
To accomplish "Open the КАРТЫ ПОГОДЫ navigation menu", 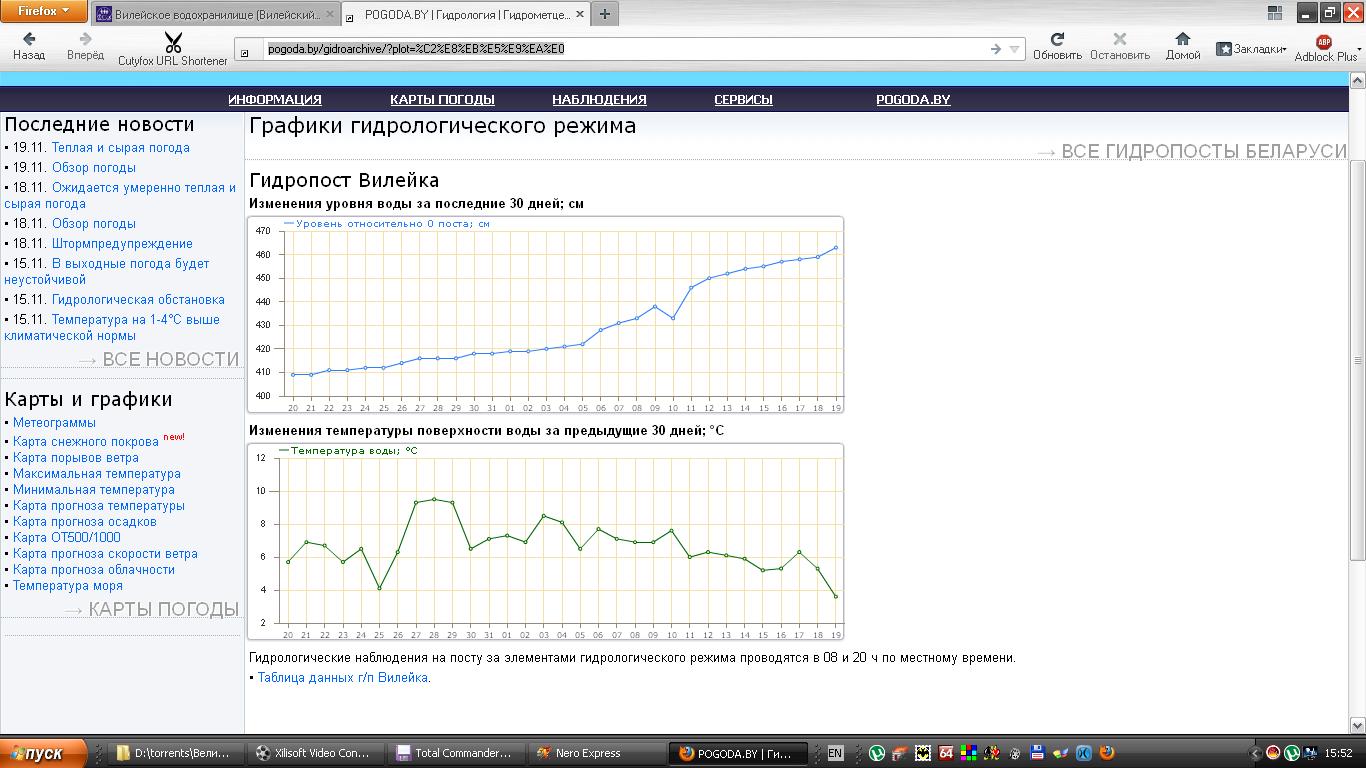I will tap(442, 99).
